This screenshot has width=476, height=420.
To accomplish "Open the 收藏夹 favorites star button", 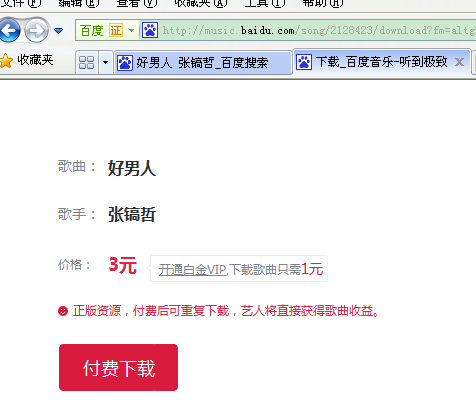I will (27, 61).
